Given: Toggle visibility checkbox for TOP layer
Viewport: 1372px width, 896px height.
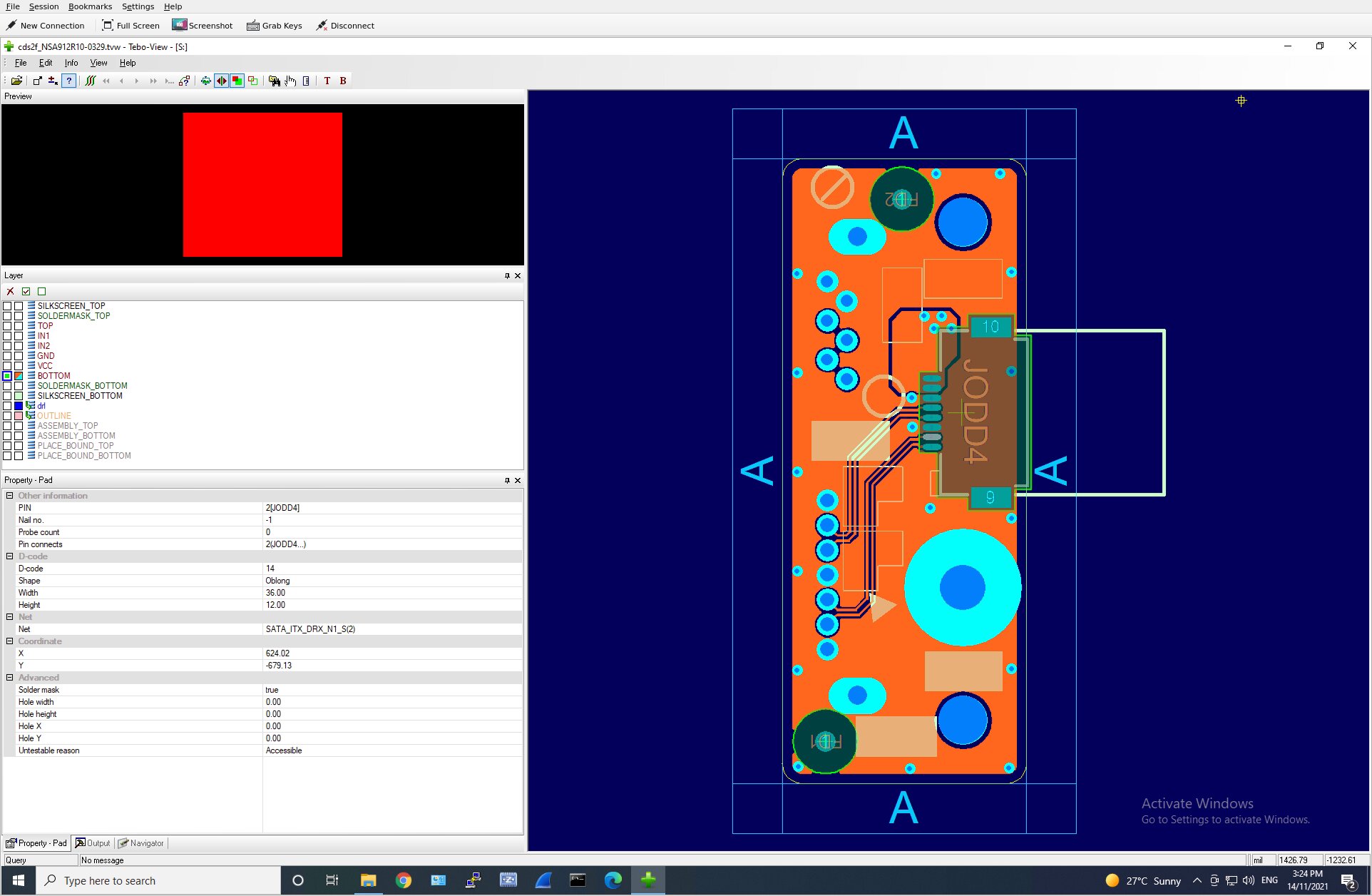Looking at the screenshot, I should coord(7,326).
